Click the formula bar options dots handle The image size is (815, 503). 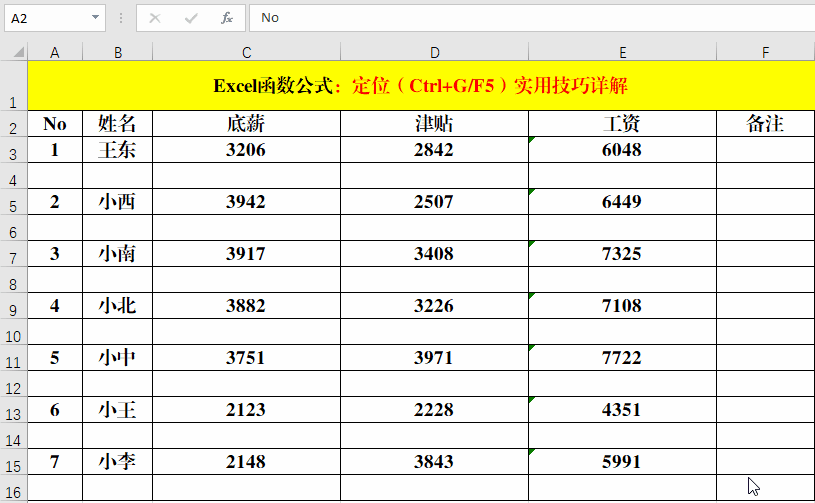(x=121, y=18)
